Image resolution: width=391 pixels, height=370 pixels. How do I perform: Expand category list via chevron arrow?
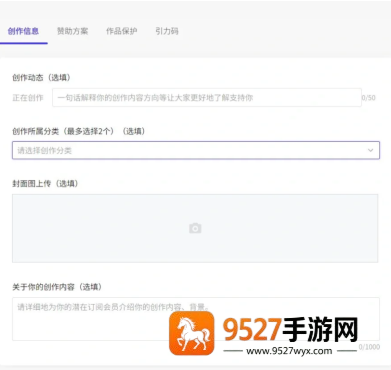370,150
